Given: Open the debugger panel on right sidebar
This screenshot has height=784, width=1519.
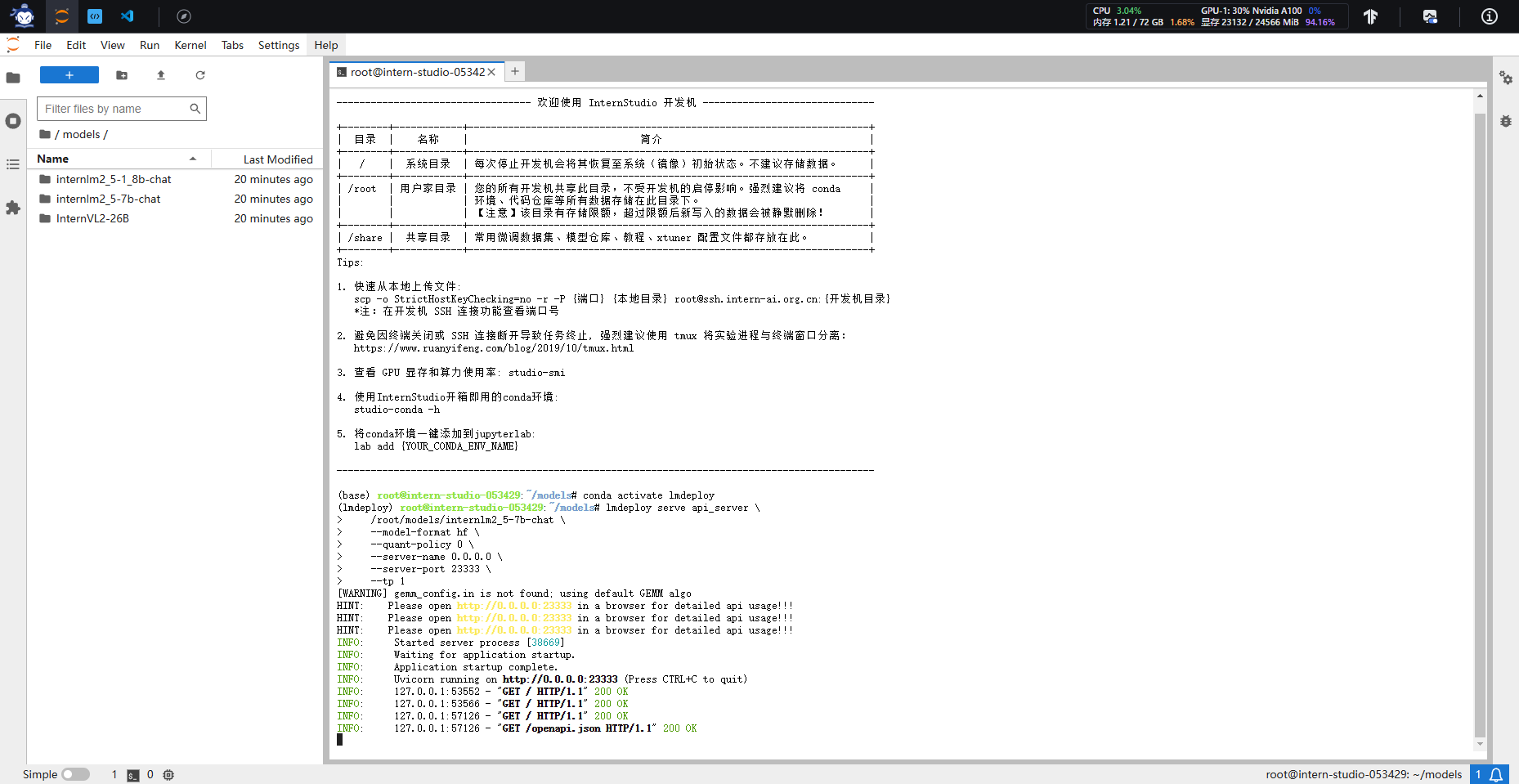Looking at the screenshot, I should point(1506,121).
